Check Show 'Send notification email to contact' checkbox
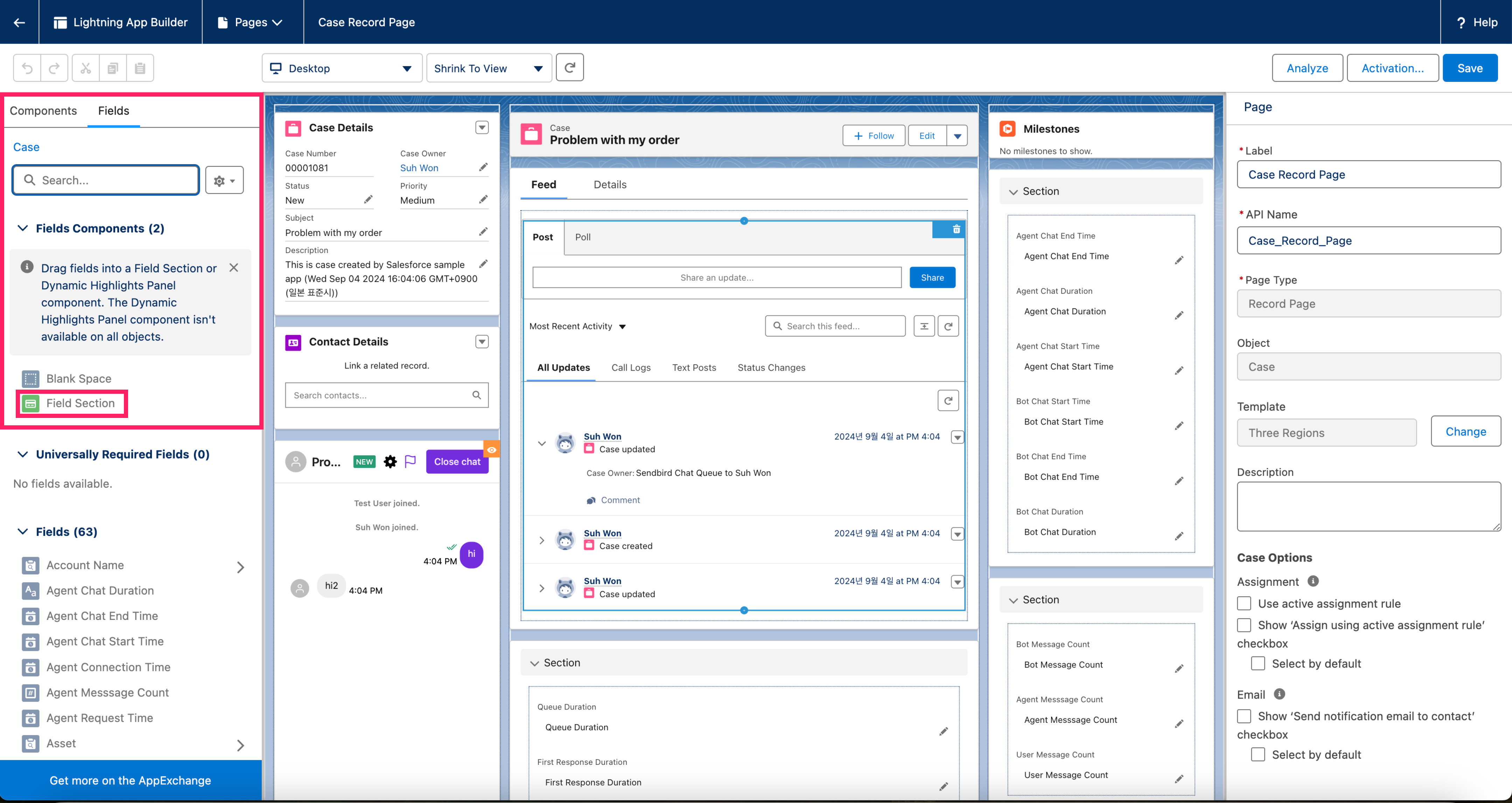 1244,715
